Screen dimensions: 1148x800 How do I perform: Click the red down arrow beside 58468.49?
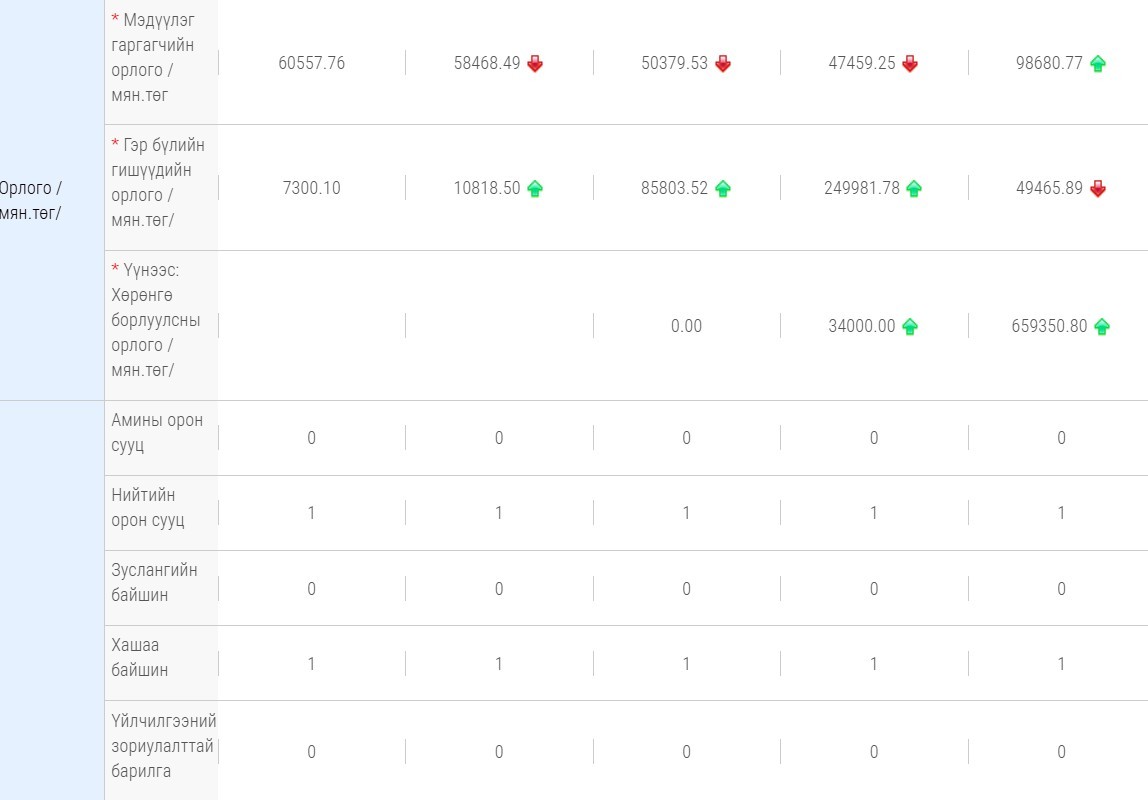pos(535,64)
